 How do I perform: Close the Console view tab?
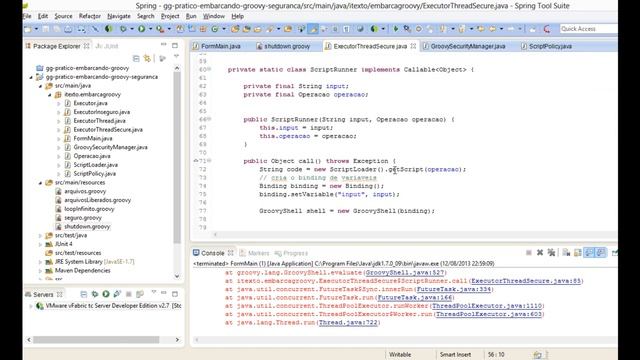pyautogui.click(x=231, y=253)
